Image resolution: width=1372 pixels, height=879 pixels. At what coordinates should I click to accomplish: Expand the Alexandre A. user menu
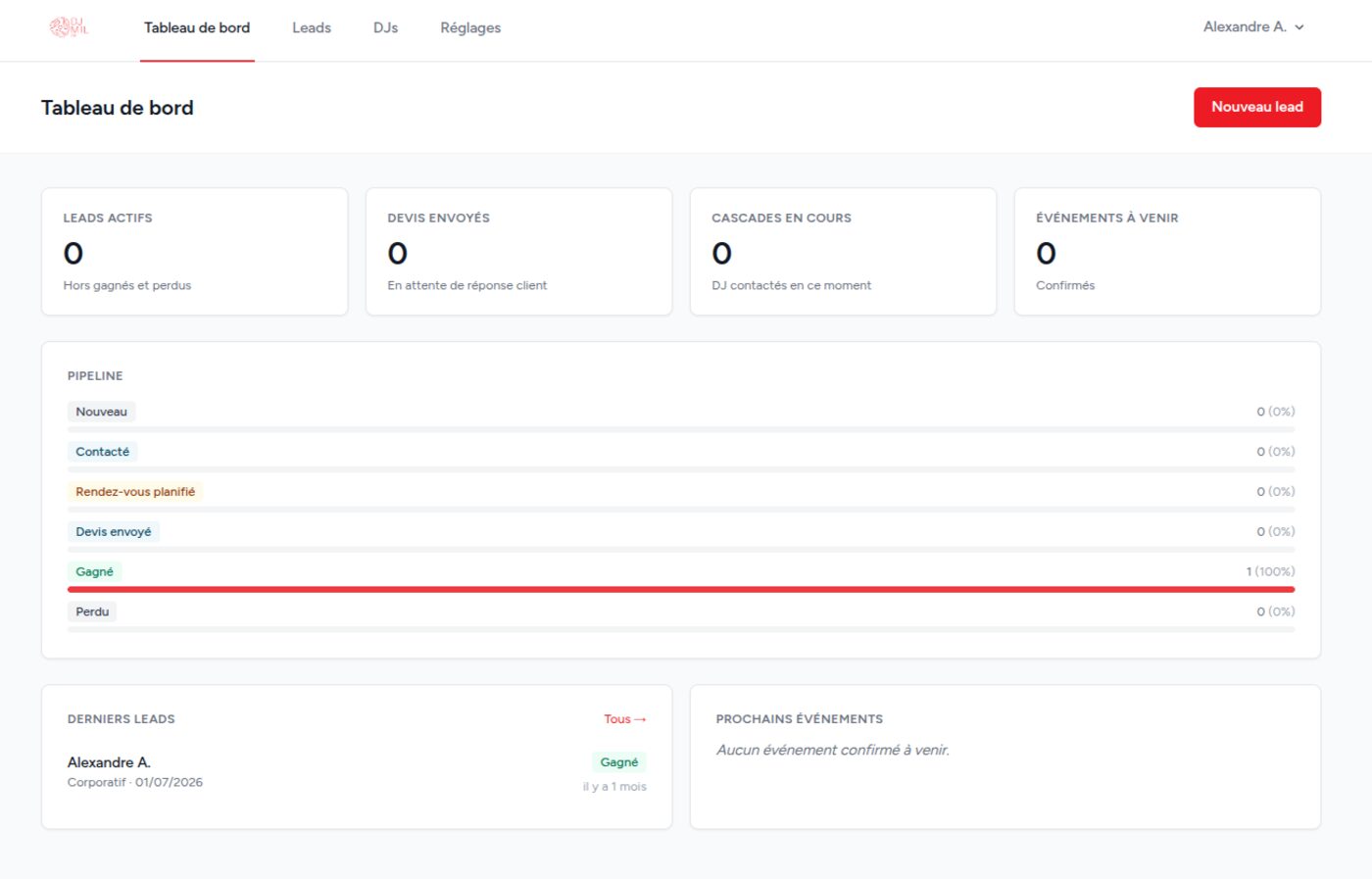[1253, 27]
